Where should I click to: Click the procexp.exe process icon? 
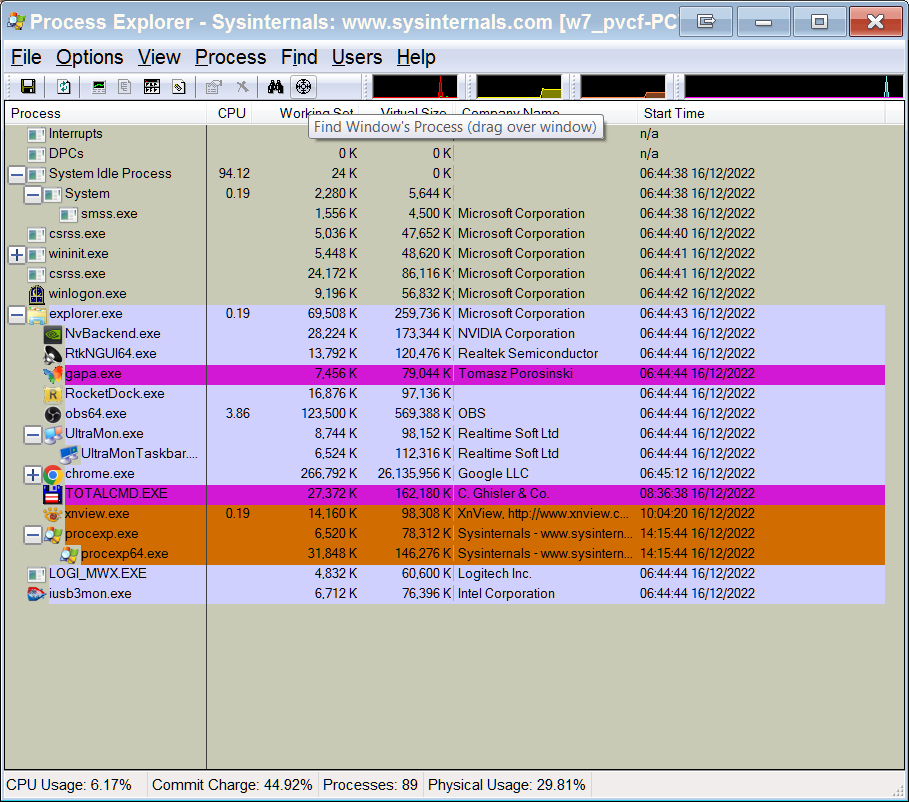coord(53,534)
